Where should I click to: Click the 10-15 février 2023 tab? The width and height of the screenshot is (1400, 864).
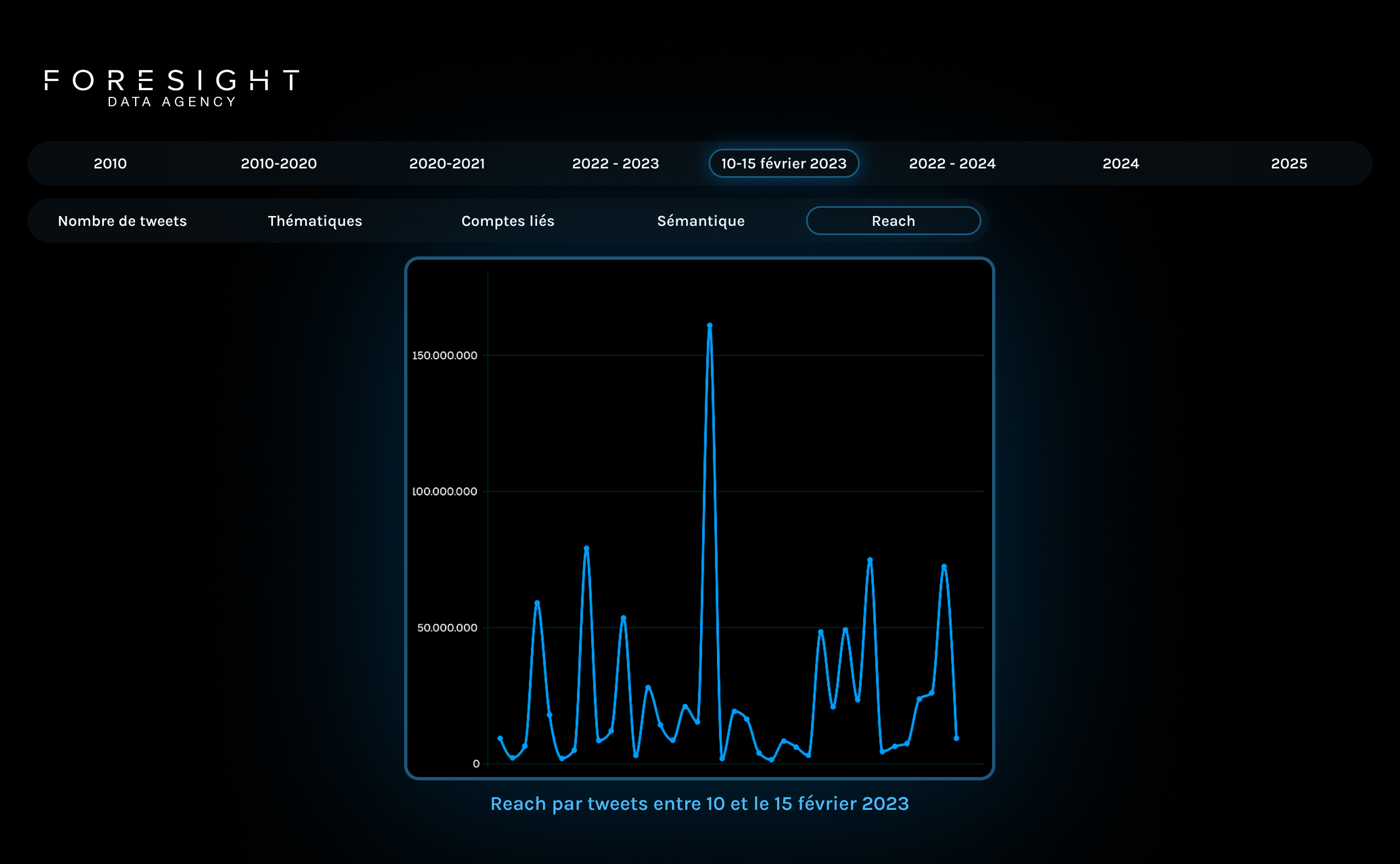pyautogui.click(x=784, y=164)
